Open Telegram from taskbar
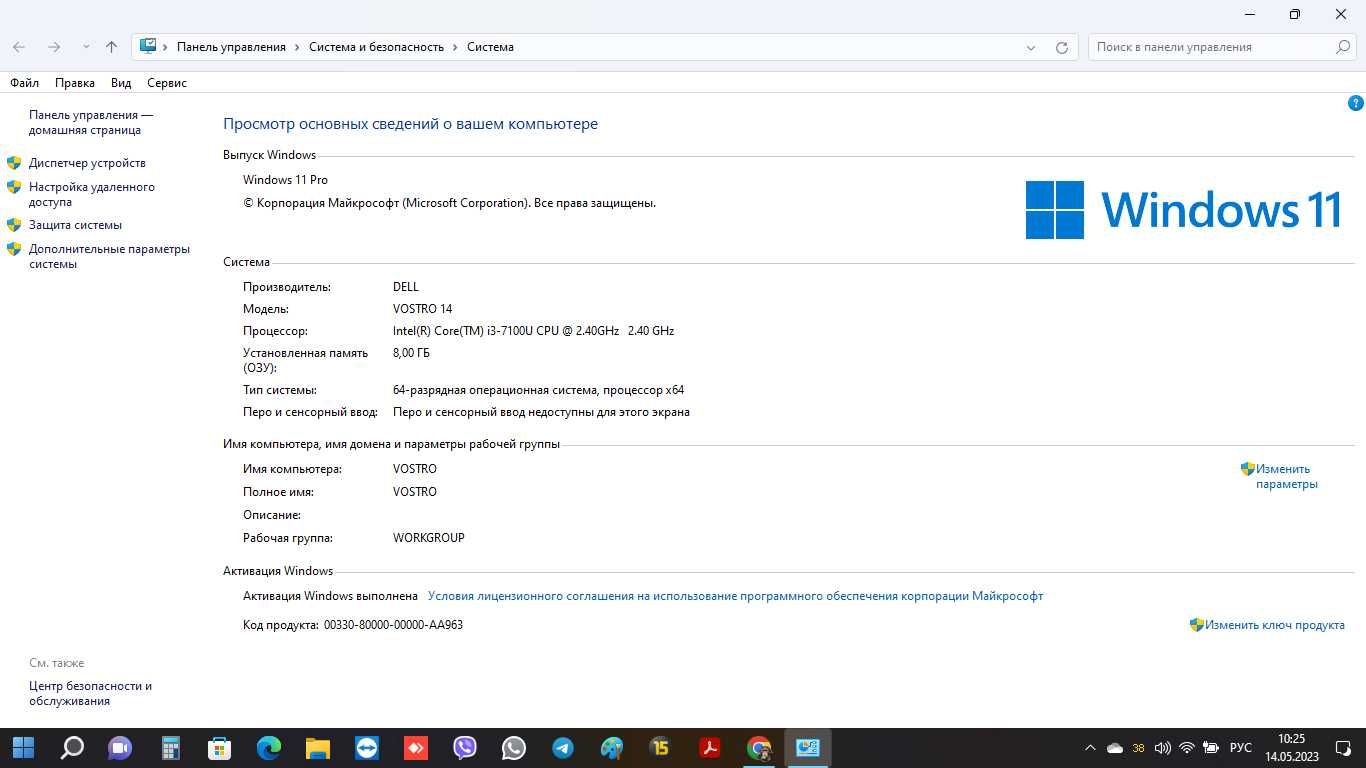The image size is (1366, 768). tap(563, 748)
